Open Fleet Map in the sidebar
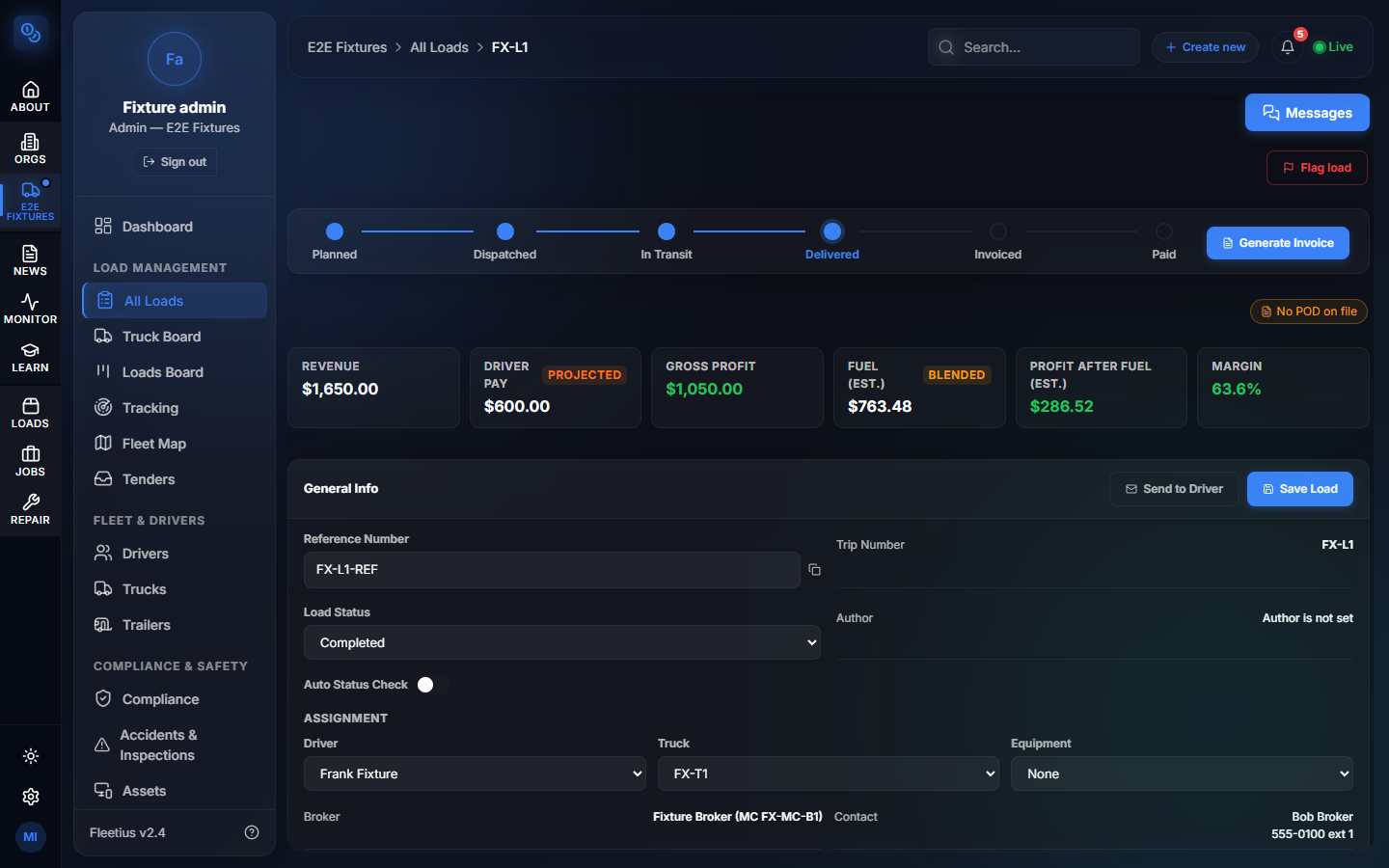 click(175, 444)
